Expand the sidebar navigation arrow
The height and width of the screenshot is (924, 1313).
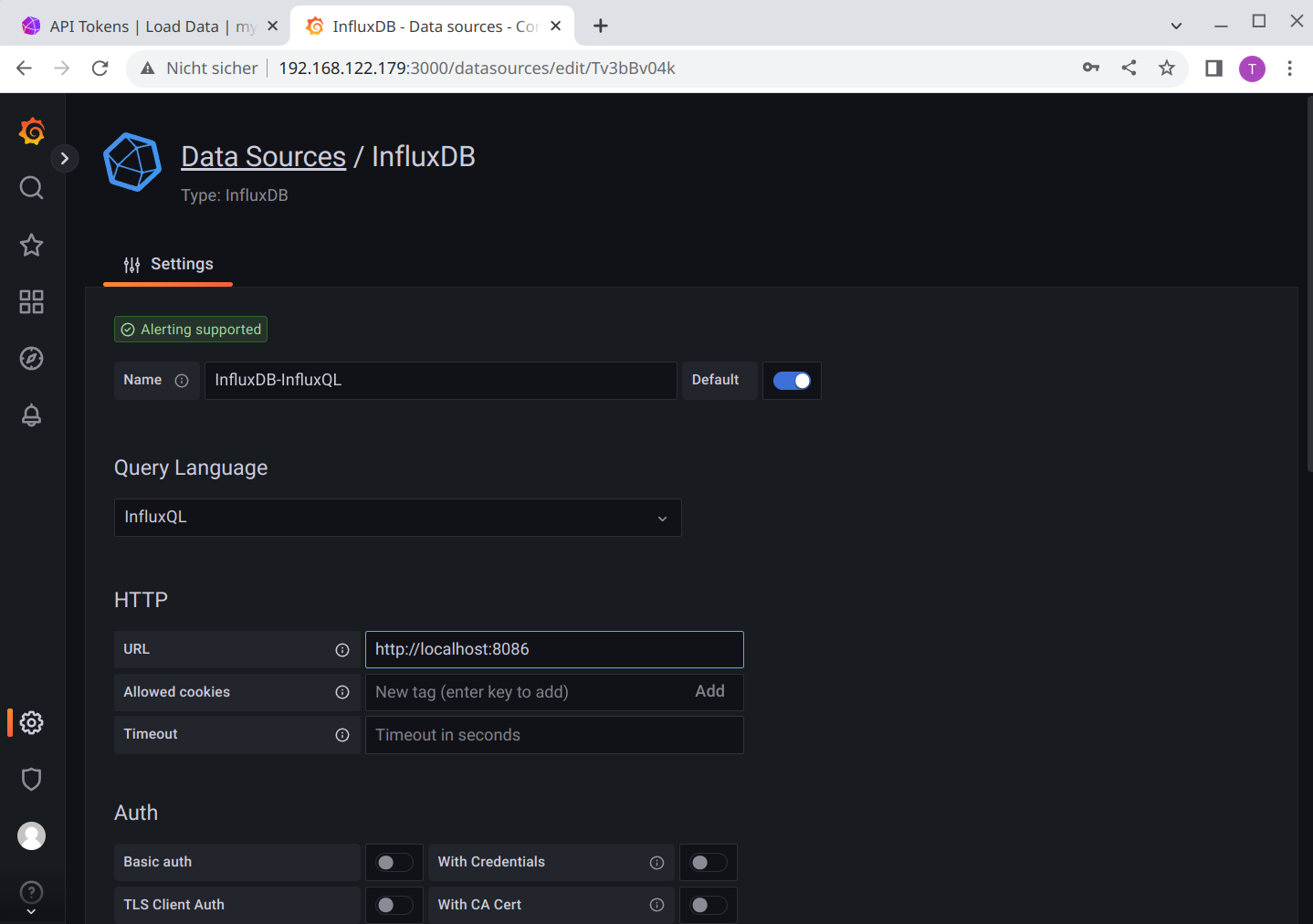pyautogui.click(x=64, y=159)
